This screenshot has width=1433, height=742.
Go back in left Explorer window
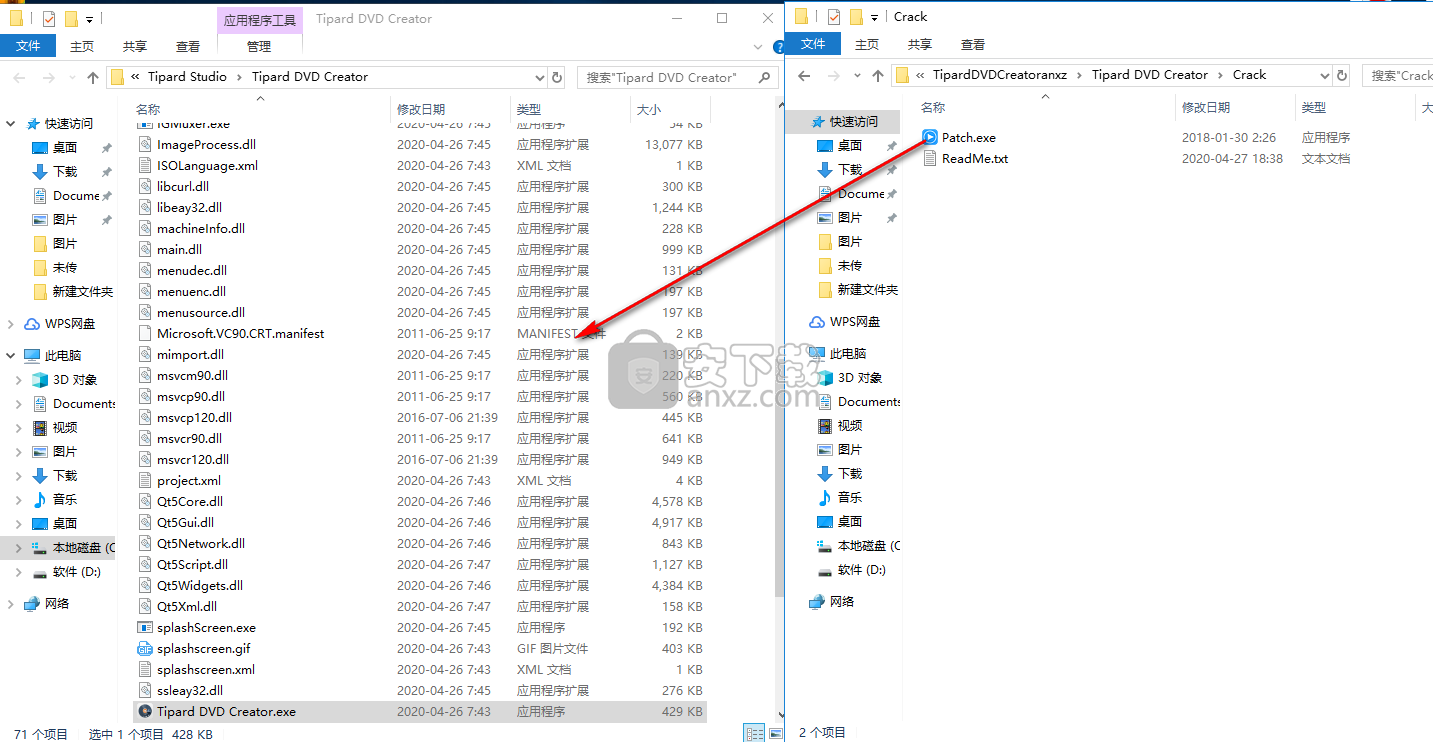coord(19,77)
